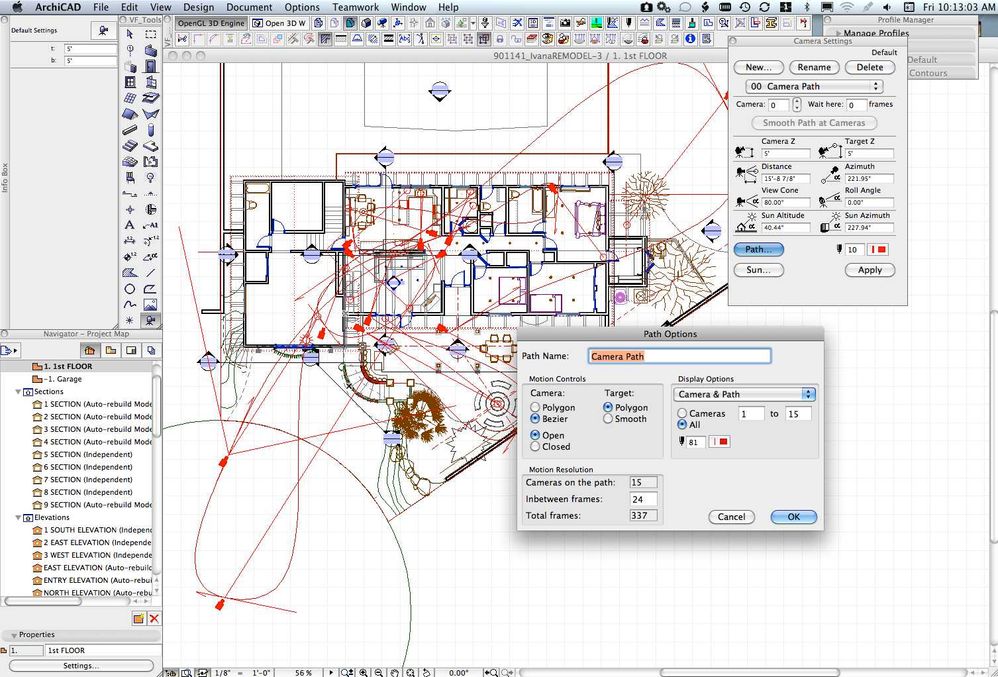Open the Camera & Path display dropdown

click(x=745, y=394)
